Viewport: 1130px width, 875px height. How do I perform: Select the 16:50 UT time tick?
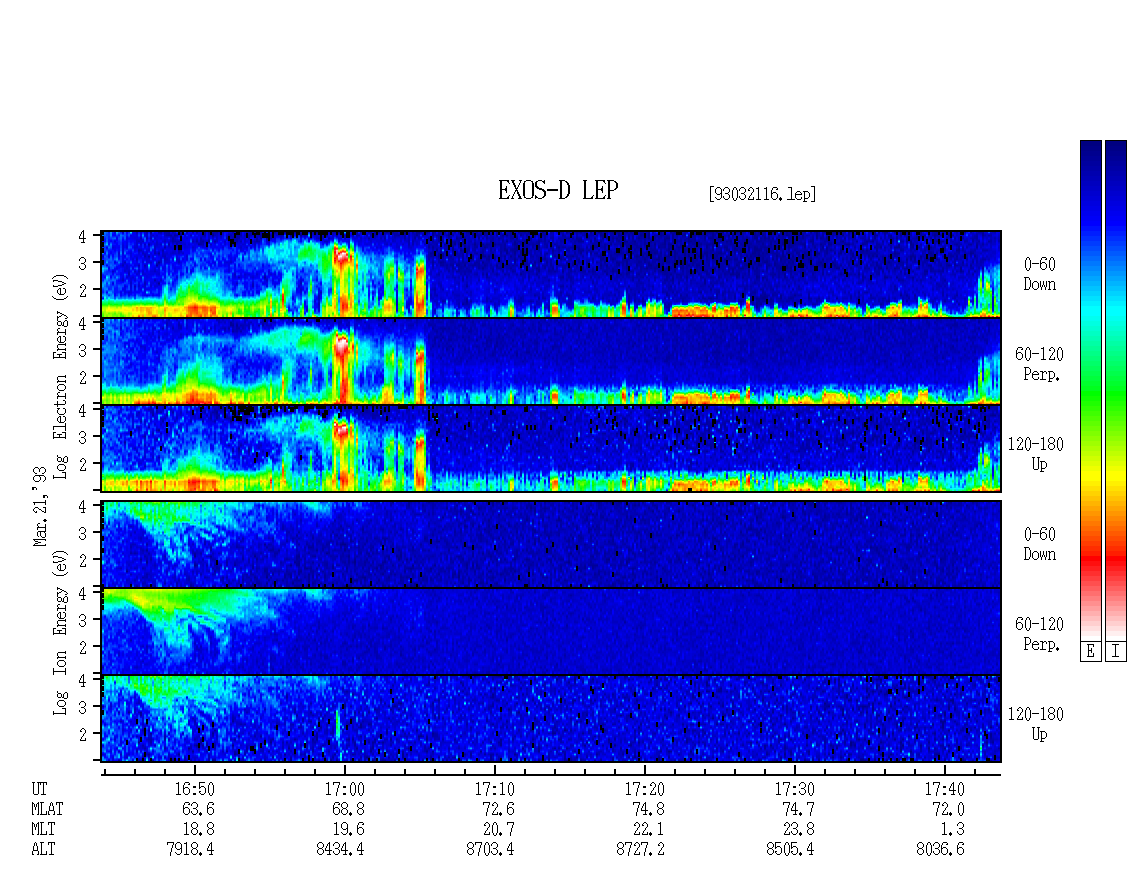pos(195,789)
